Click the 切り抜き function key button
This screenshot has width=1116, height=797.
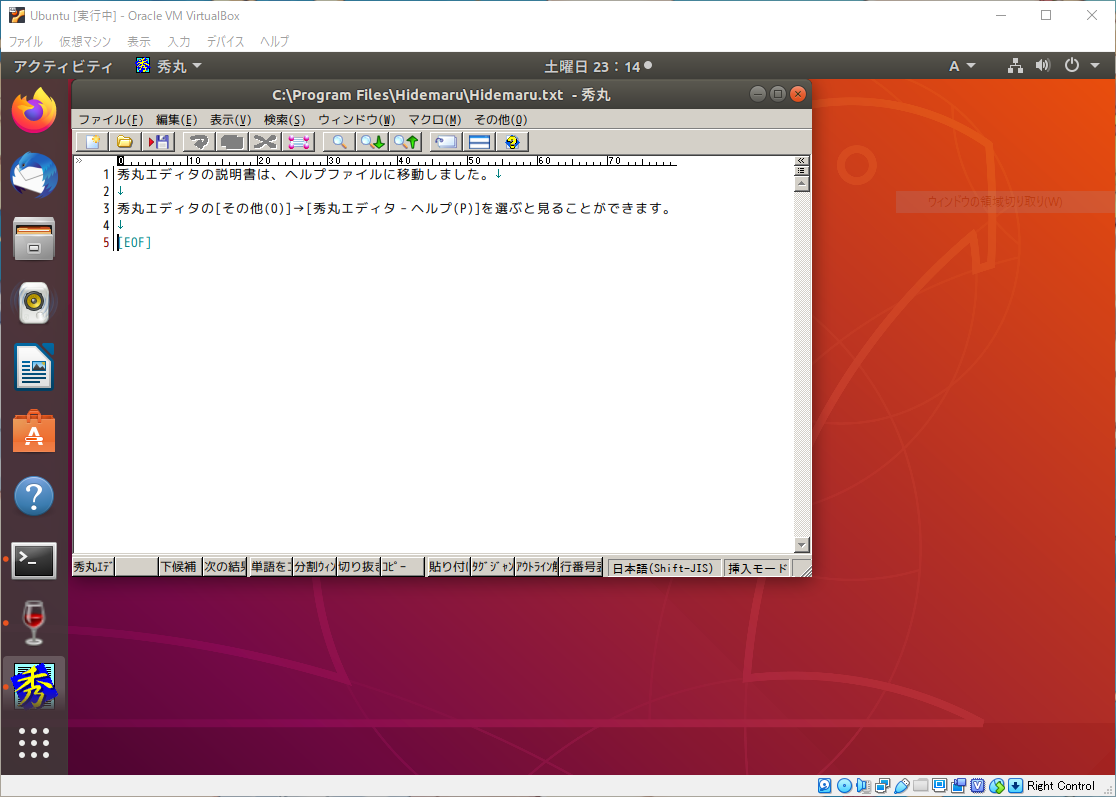tap(359, 566)
